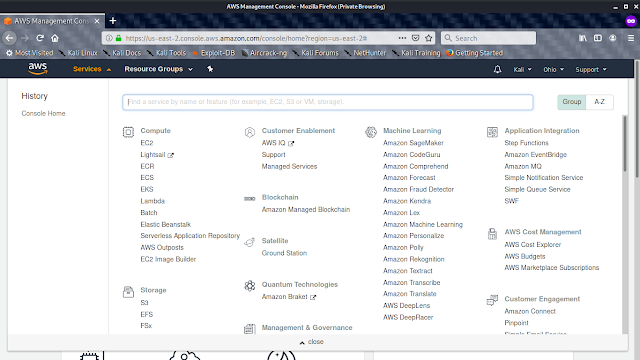Image resolution: width=640 pixels, height=360 pixels.
Task: Switch the service list to Group view
Action: point(571,102)
